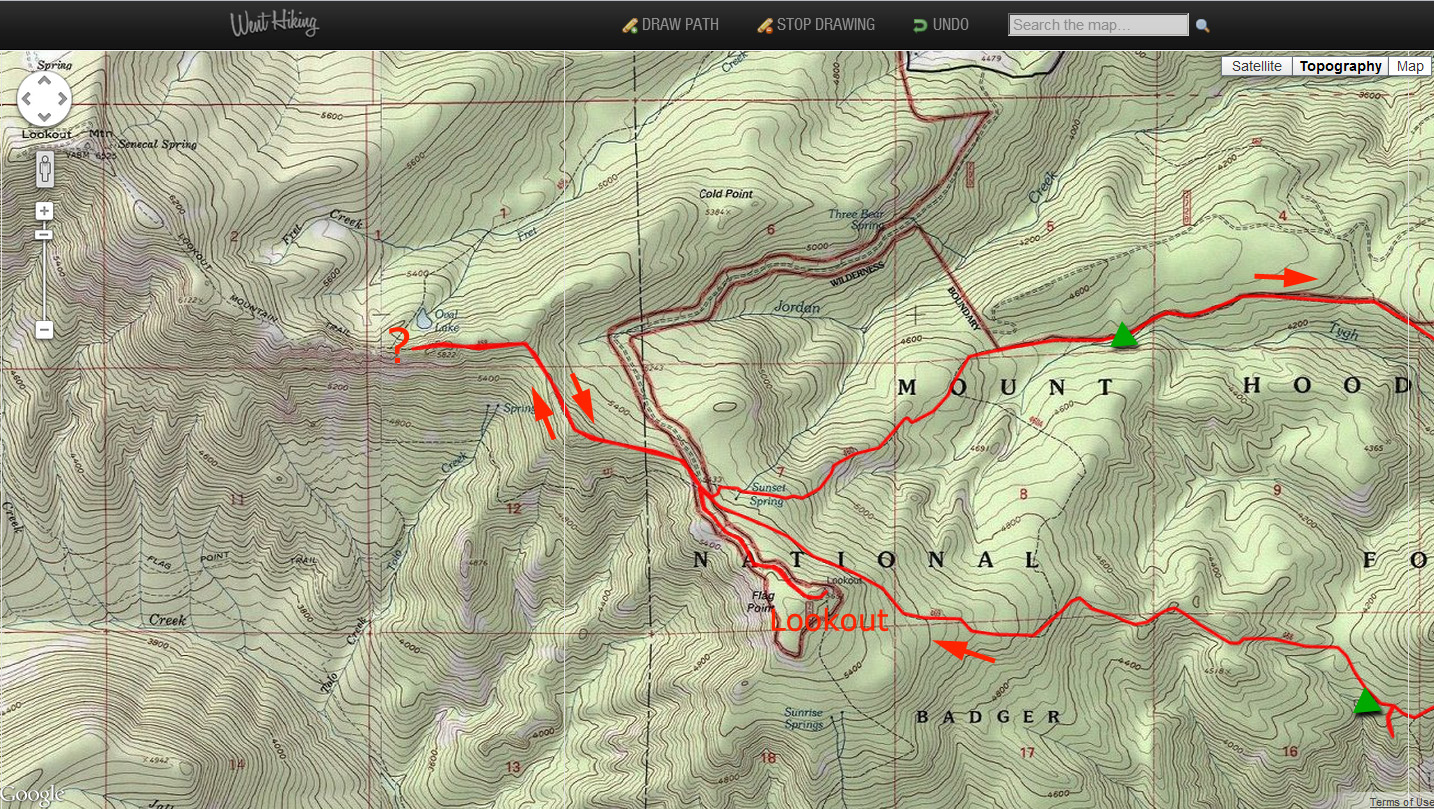
Task: Focus the Search the map field
Action: pyautogui.click(x=1099, y=25)
